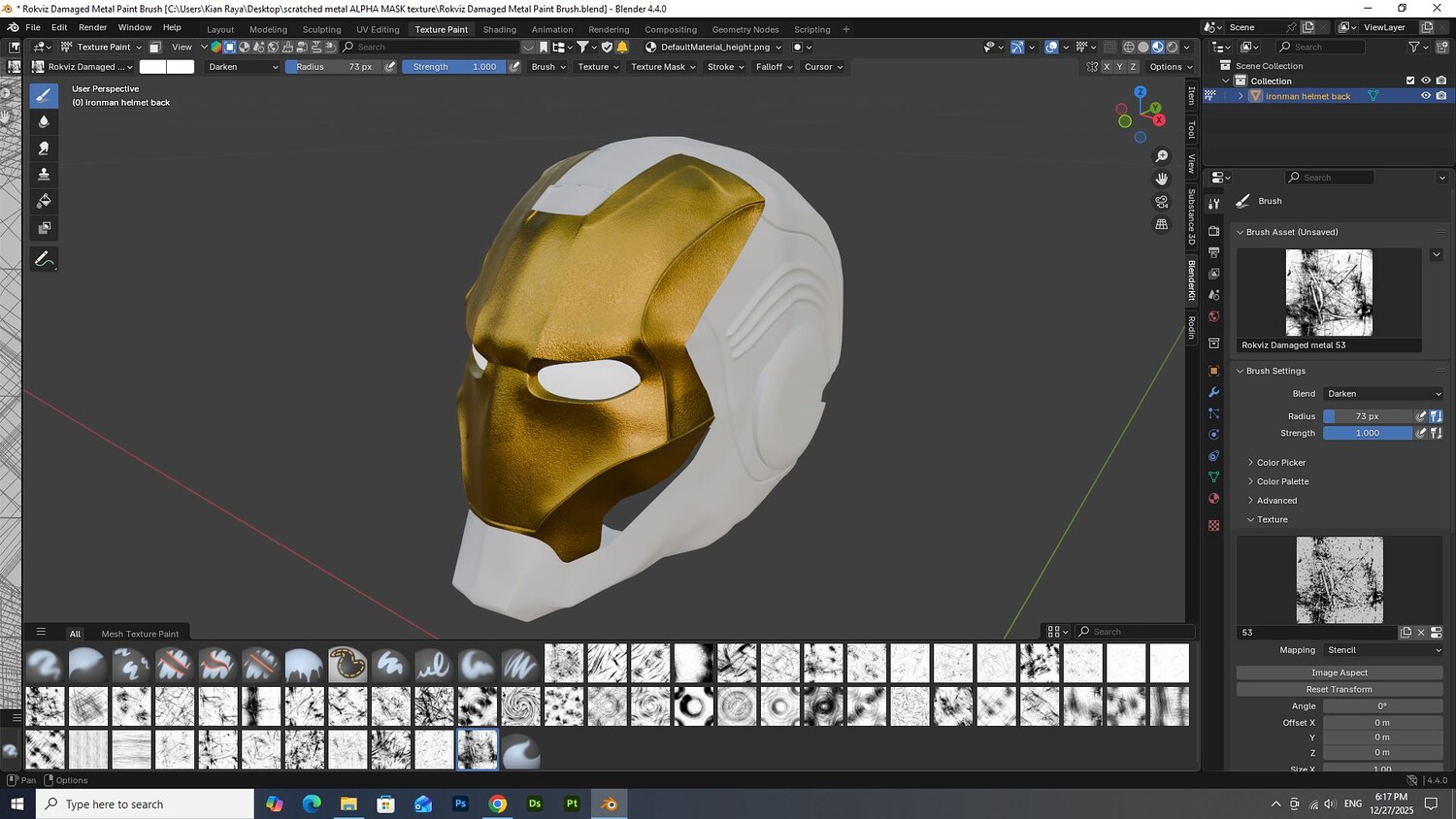Hide ironman helmet back in viewport
The width and height of the screenshot is (1456, 819).
(1426, 96)
